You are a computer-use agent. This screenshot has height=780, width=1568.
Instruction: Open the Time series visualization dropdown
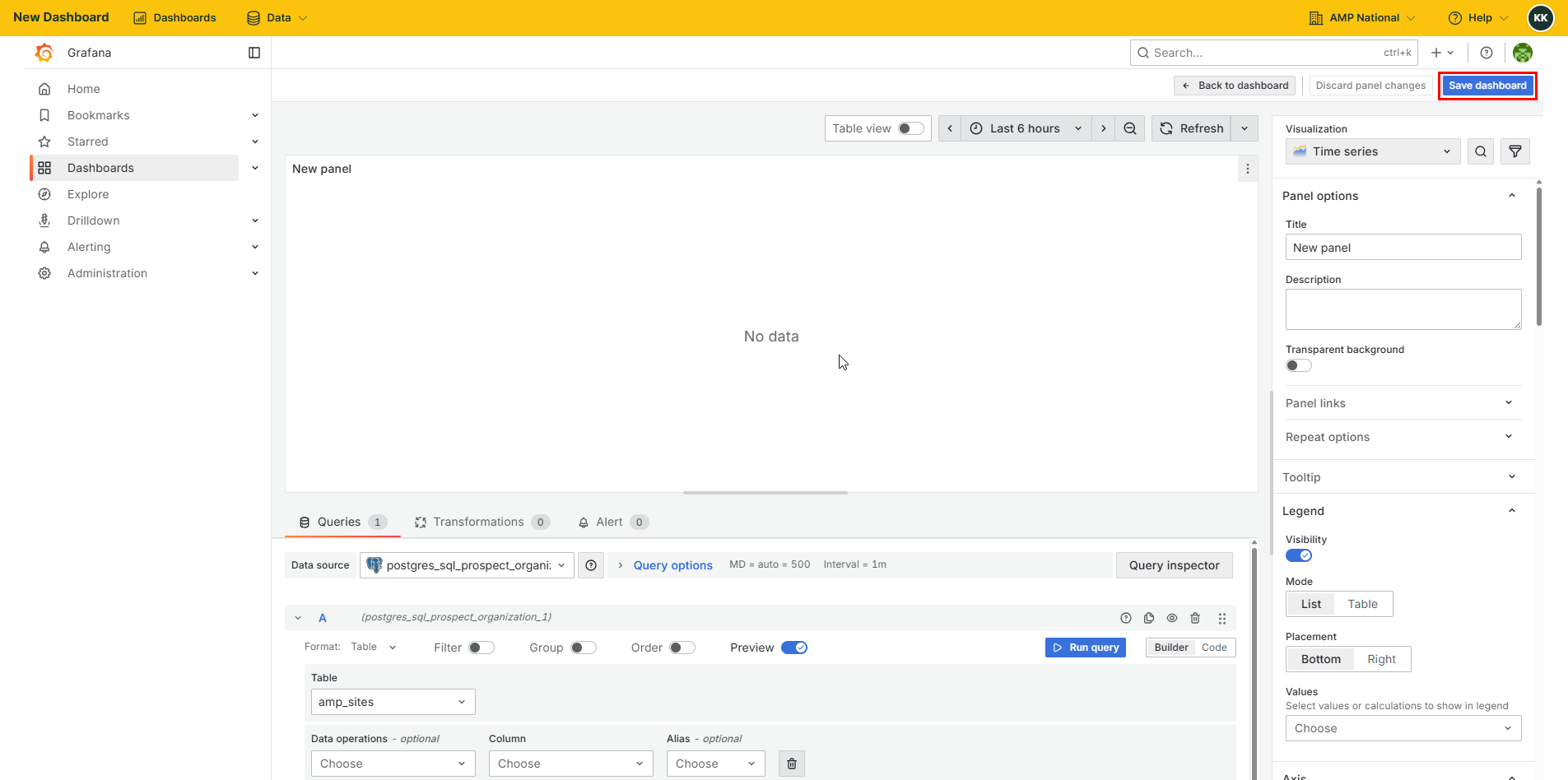pyautogui.click(x=1373, y=151)
